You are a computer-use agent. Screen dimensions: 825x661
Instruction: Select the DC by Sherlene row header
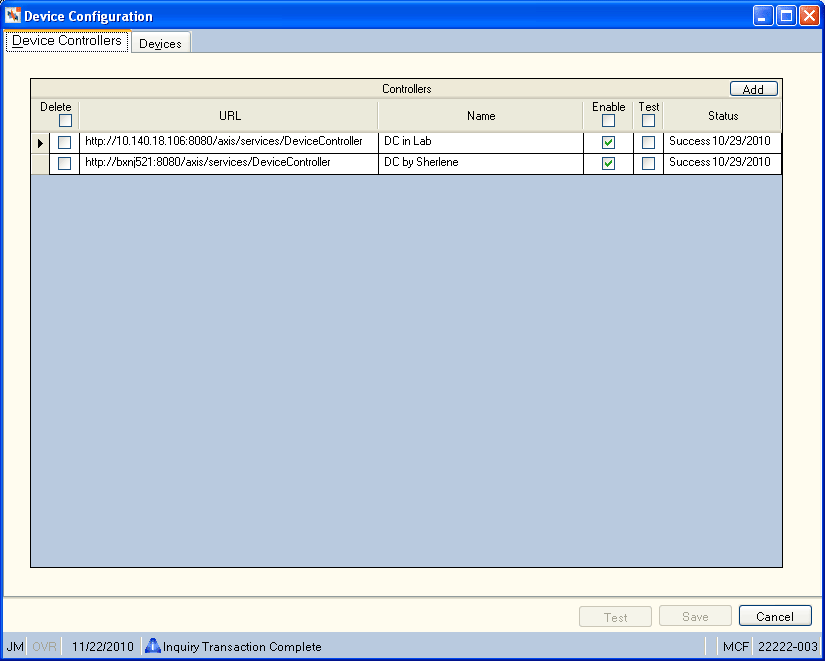coord(40,164)
